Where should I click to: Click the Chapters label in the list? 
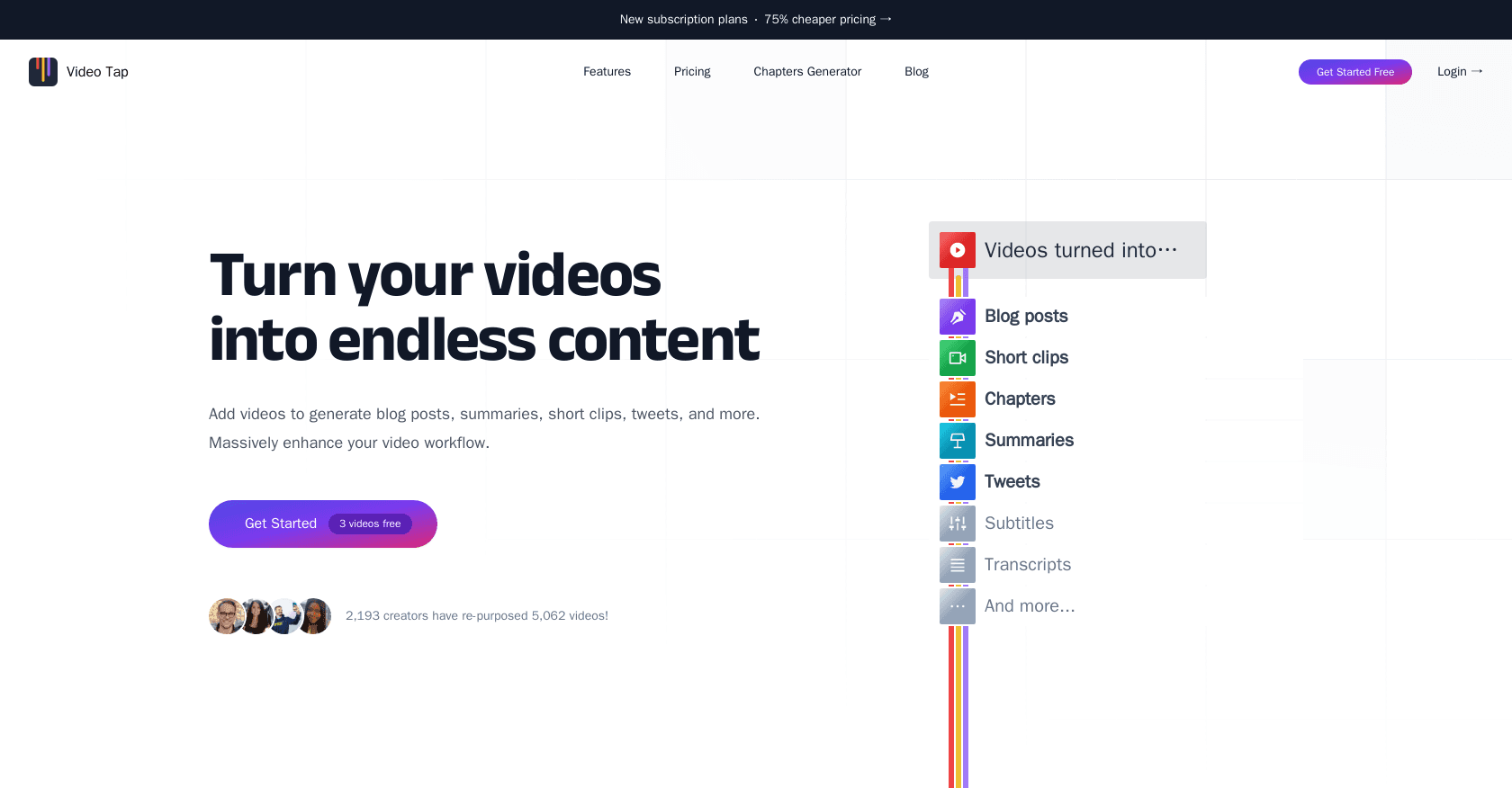pyautogui.click(x=1020, y=399)
